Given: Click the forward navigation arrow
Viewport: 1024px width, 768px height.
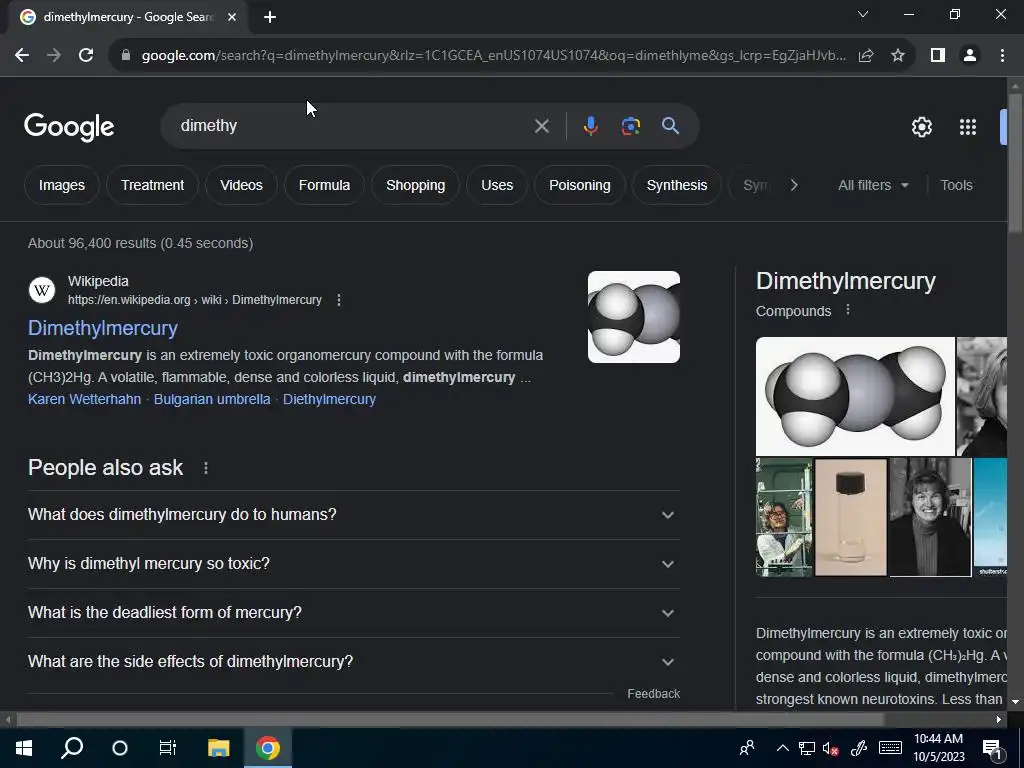Looking at the screenshot, I should point(54,56).
